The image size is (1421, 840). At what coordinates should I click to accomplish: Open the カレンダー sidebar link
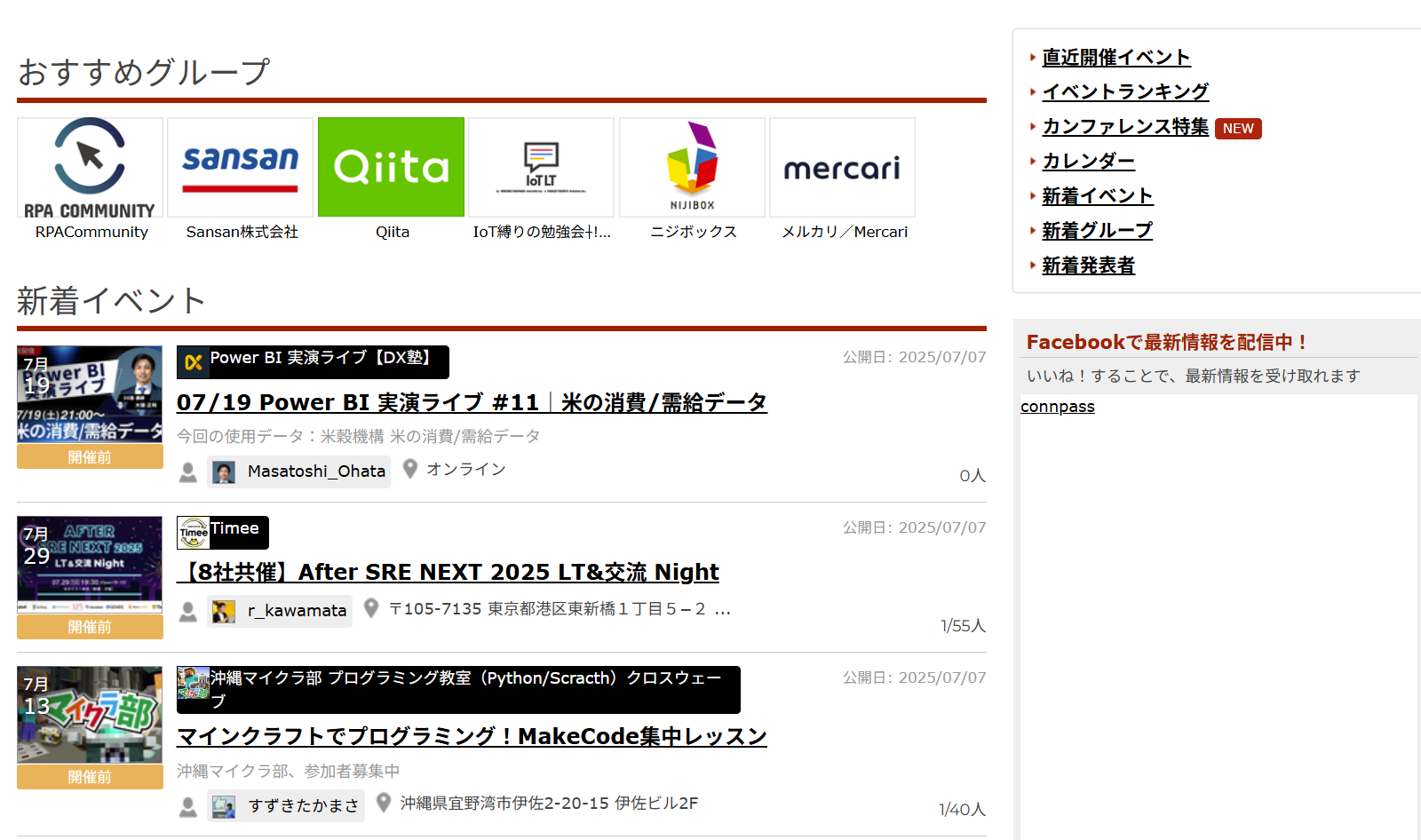pyautogui.click(x=1088, y=162)
